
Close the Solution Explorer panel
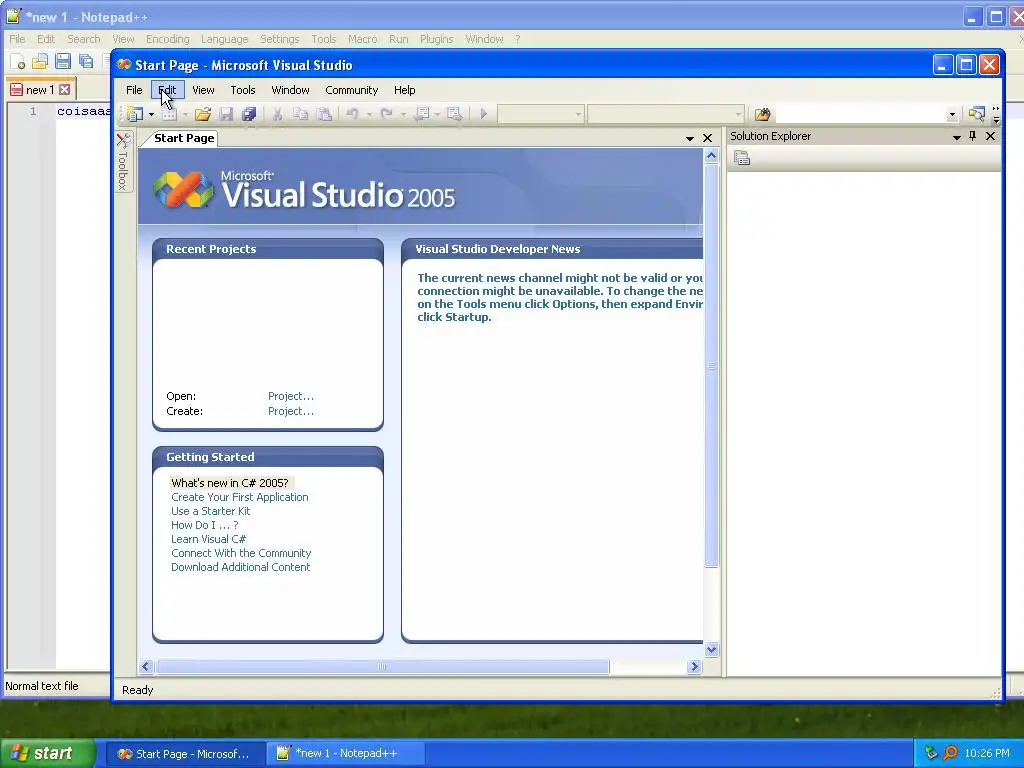click(x=990, y=136)
